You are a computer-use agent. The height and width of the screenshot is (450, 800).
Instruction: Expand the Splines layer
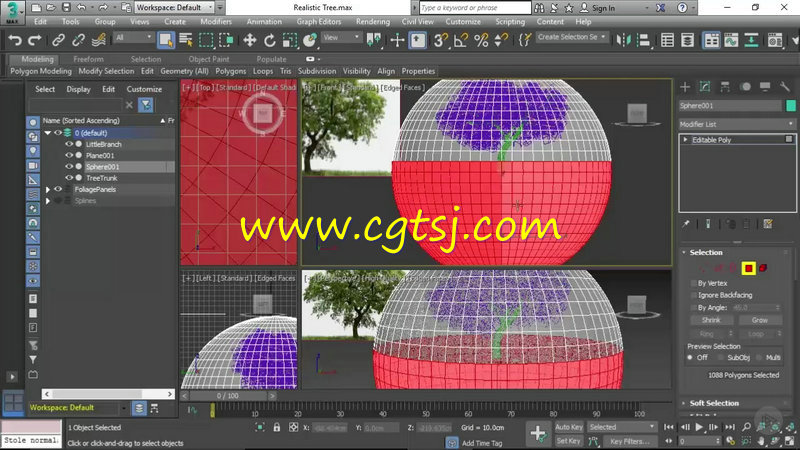click(47, 201)
